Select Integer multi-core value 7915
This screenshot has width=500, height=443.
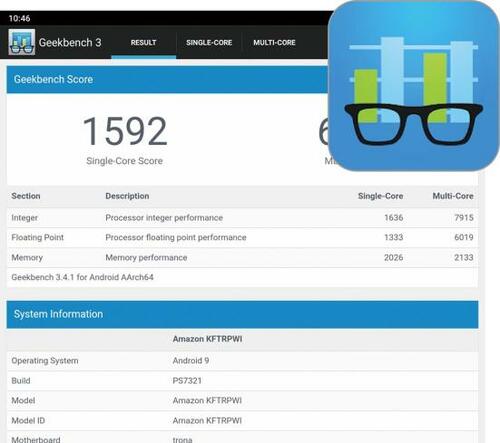(464, 218)
